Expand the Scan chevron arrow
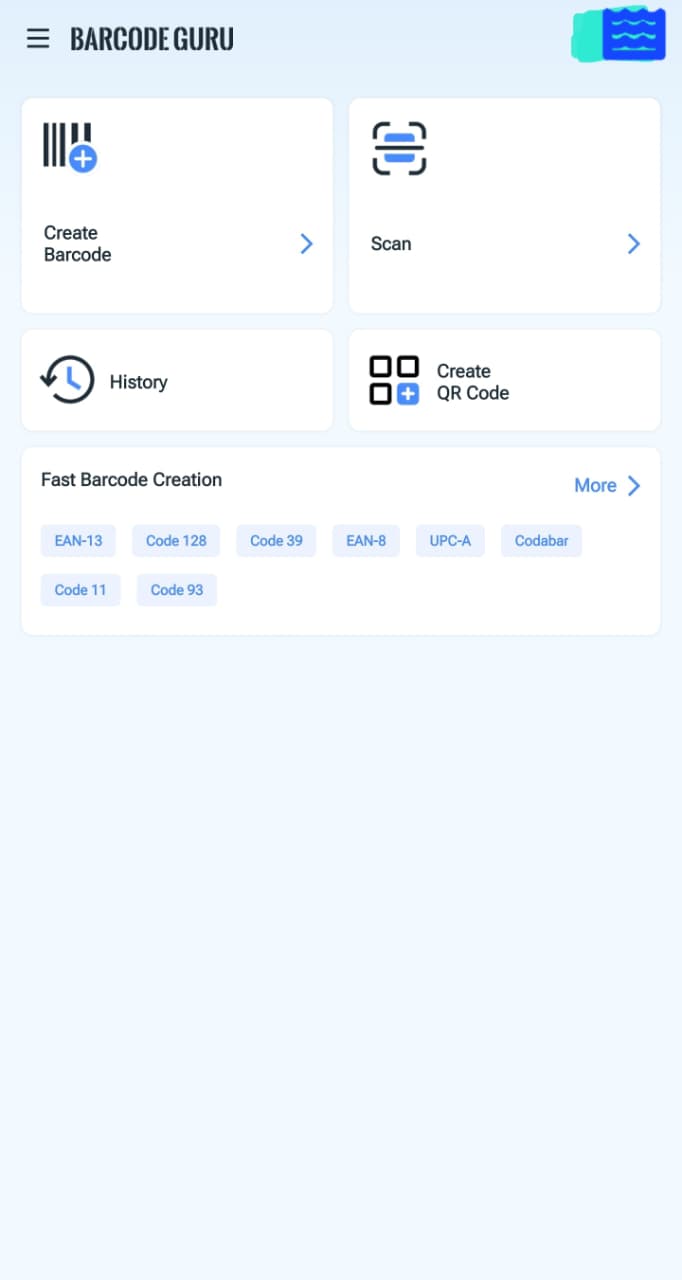682x1280 pixels. [x=633, y=244]
